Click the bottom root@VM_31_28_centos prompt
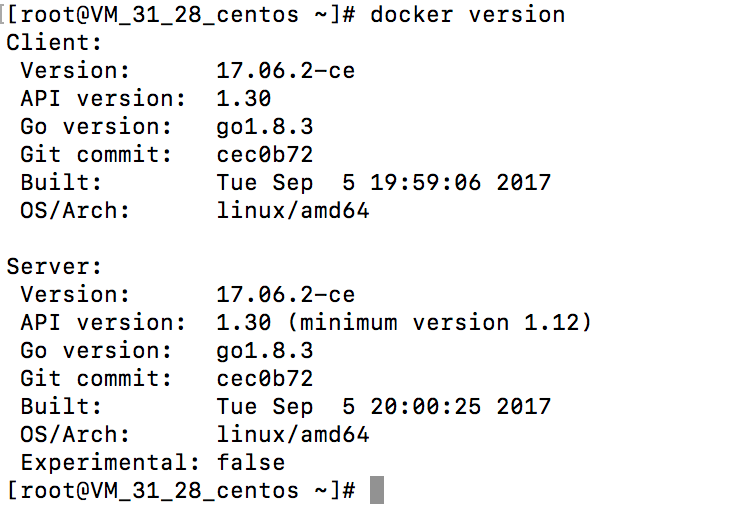 [x=181, y=491]
